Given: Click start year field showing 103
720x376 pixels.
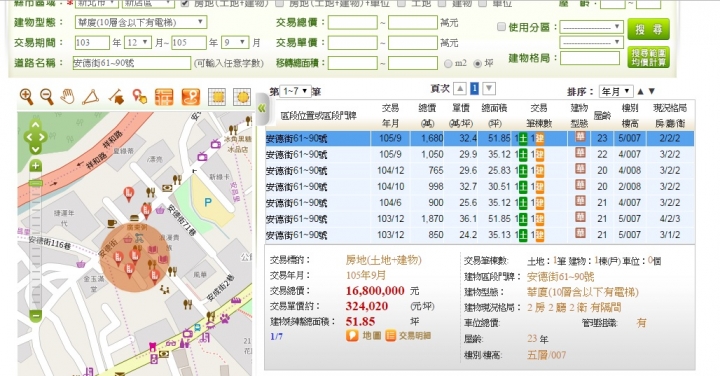Looking at the screenshot, I should [92, 43].
